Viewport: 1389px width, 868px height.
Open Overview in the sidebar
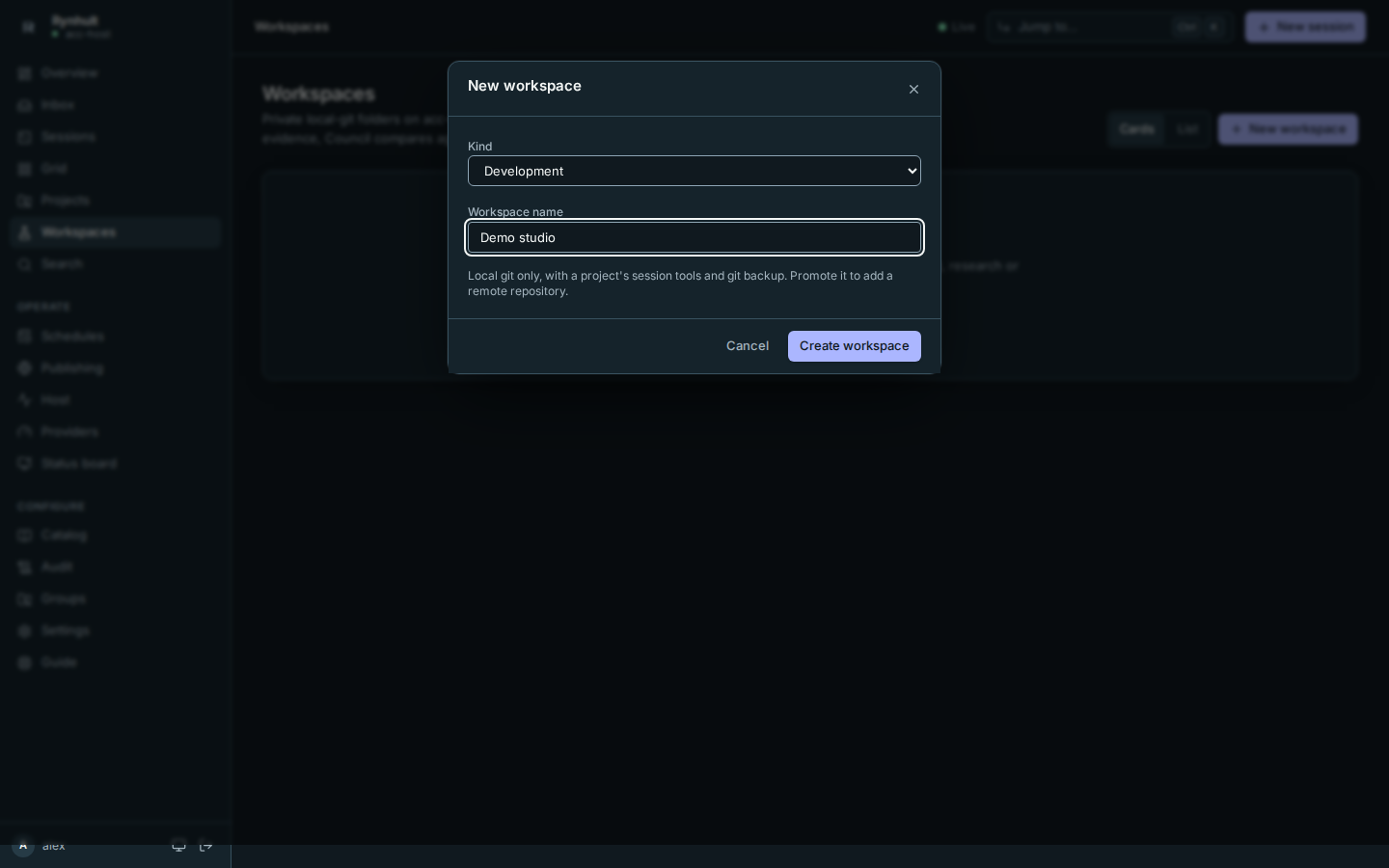pyautogui.click(x=116, y=73)
